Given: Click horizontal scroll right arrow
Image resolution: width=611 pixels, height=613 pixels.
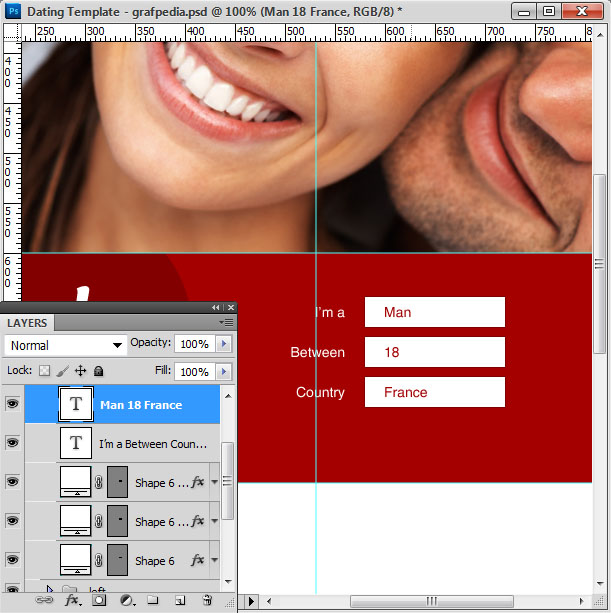Looking at the screenshot, I should point(582,601).
